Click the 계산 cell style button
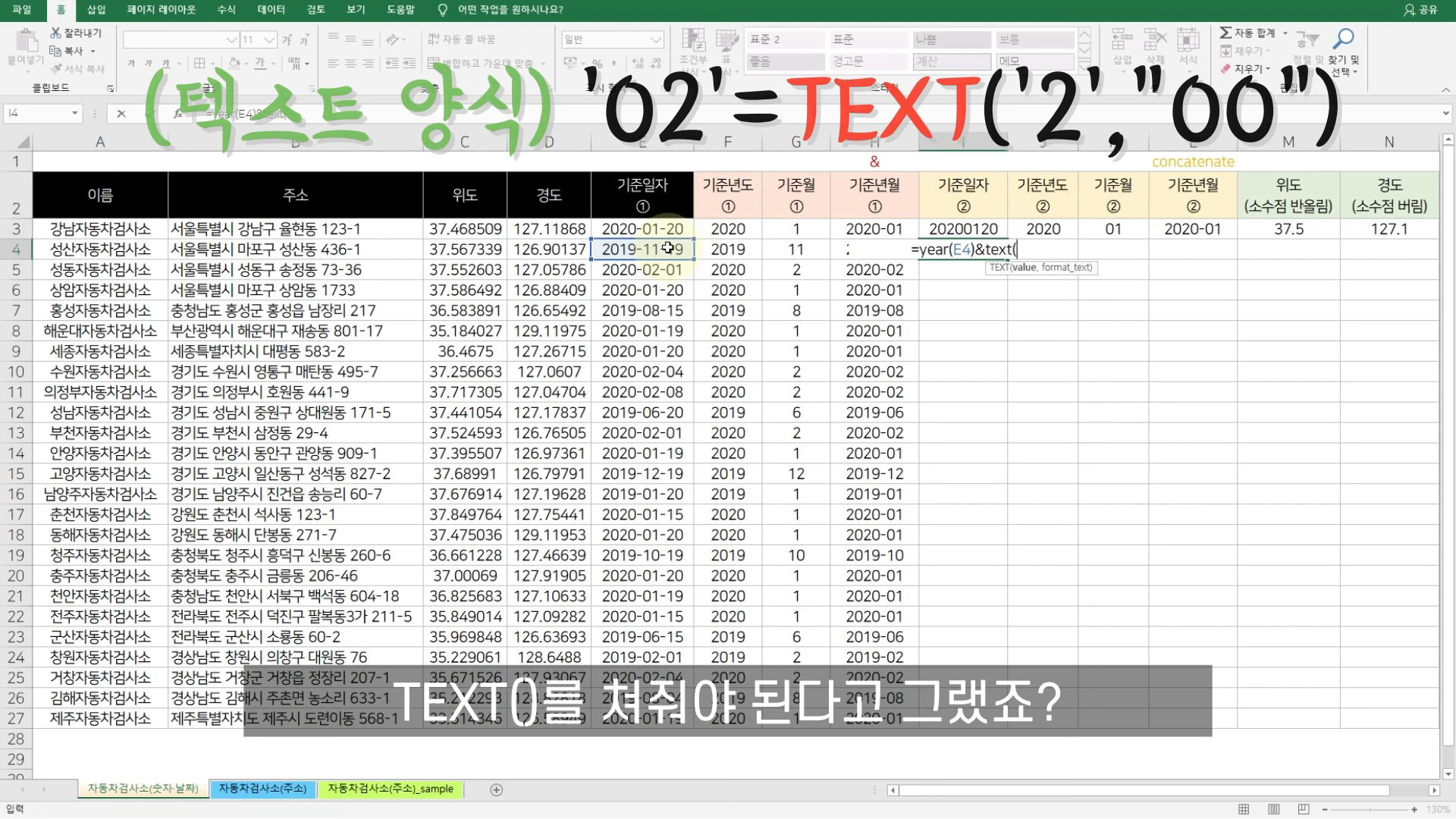This screenshot has height=819, width=1456. 952,61
